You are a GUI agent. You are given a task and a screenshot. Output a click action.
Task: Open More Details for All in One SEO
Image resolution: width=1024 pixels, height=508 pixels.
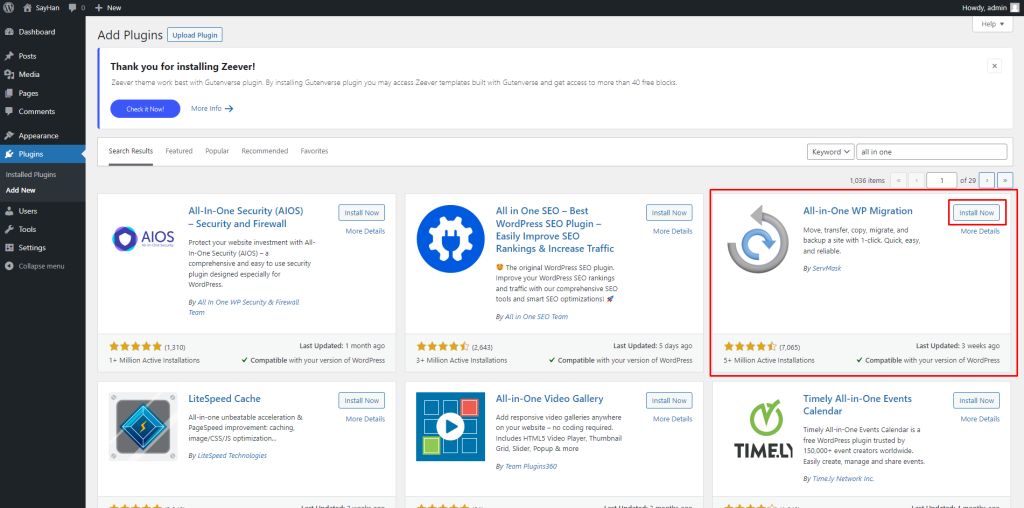[672, 231]
